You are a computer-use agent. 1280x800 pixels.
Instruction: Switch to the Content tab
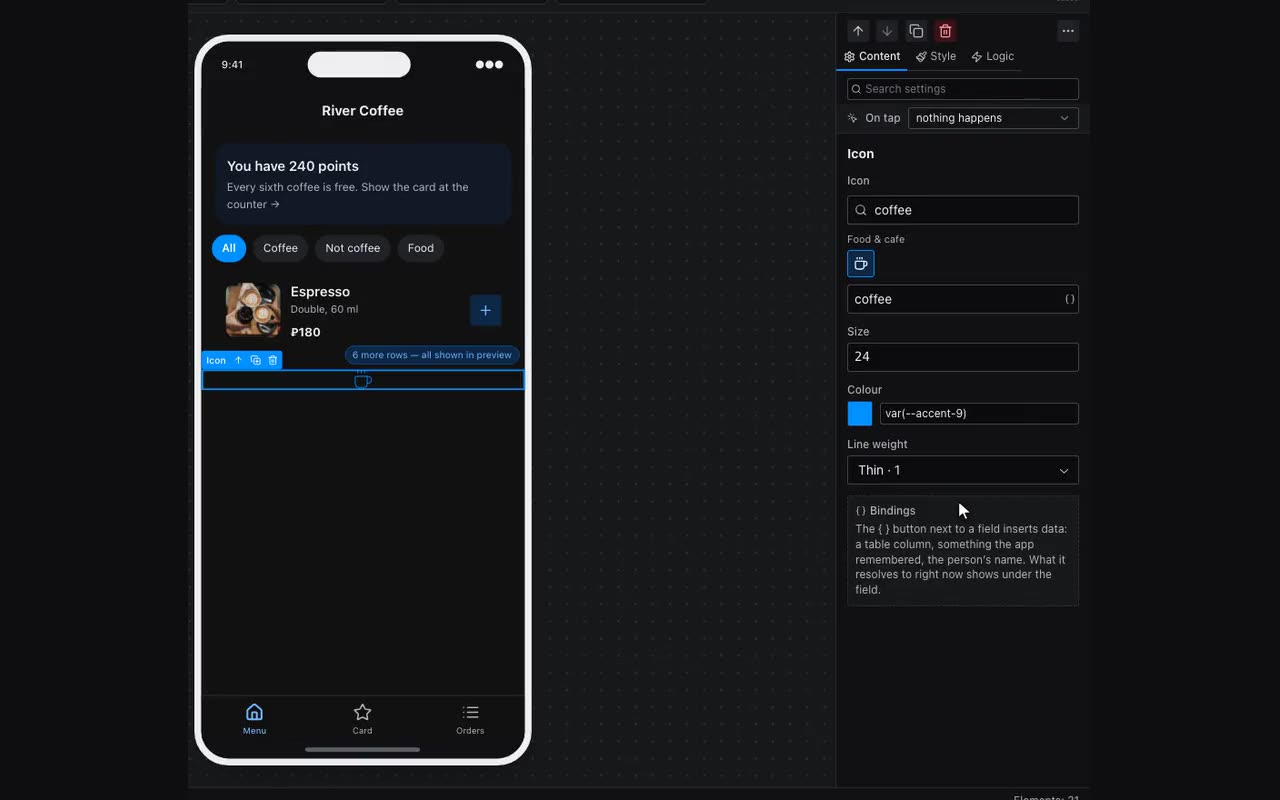pyautogui.click(x=872, y=56)
